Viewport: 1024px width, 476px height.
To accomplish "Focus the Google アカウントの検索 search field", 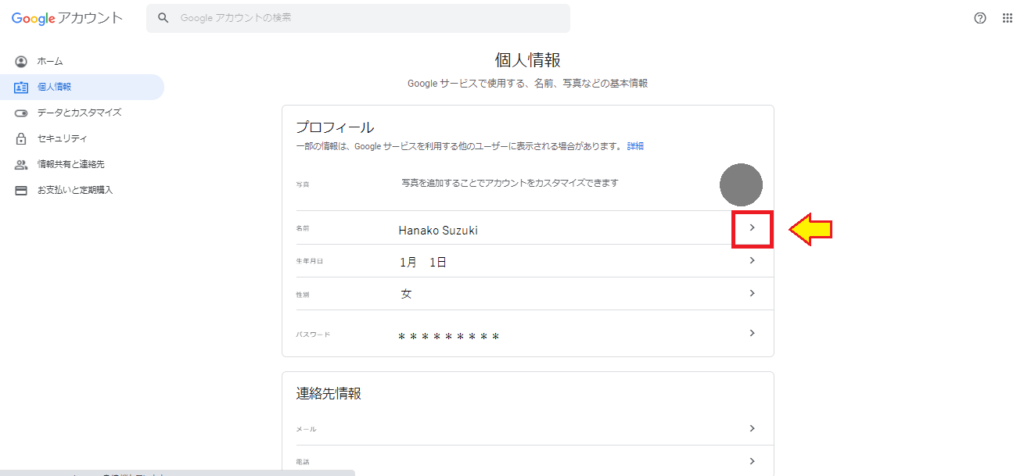I will click(x=370, y=18).
